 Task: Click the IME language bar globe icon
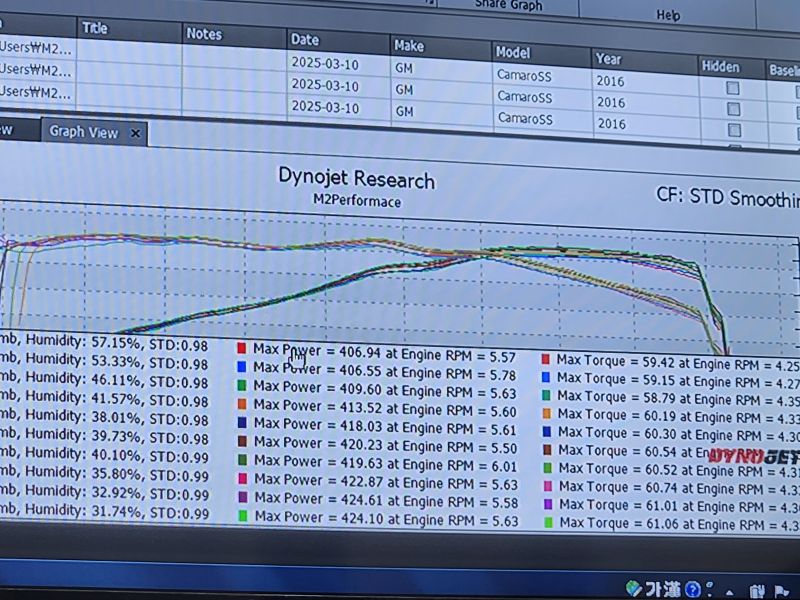coord(634,589)
